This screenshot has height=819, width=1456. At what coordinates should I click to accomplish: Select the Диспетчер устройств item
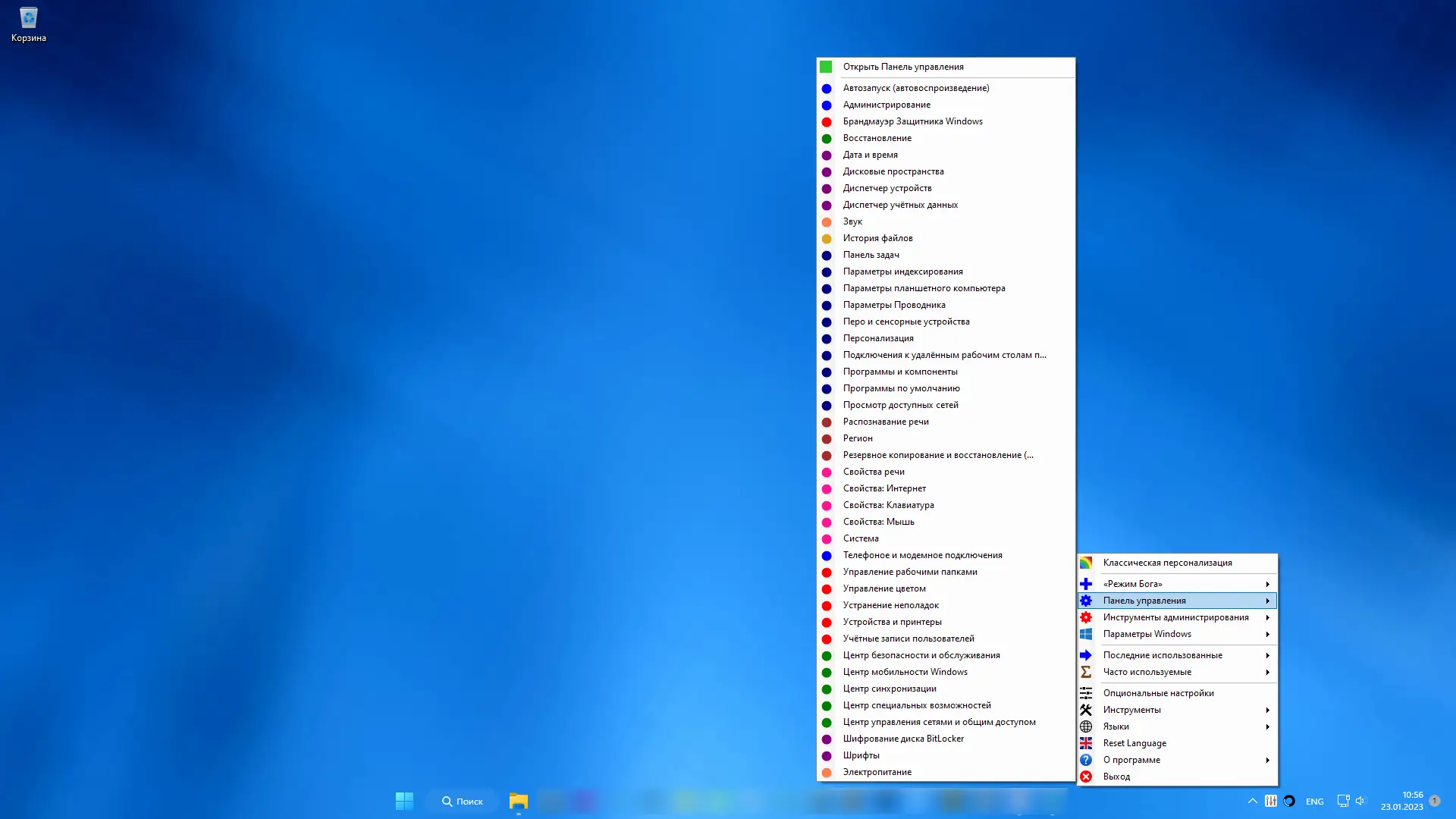click(886, 187)
